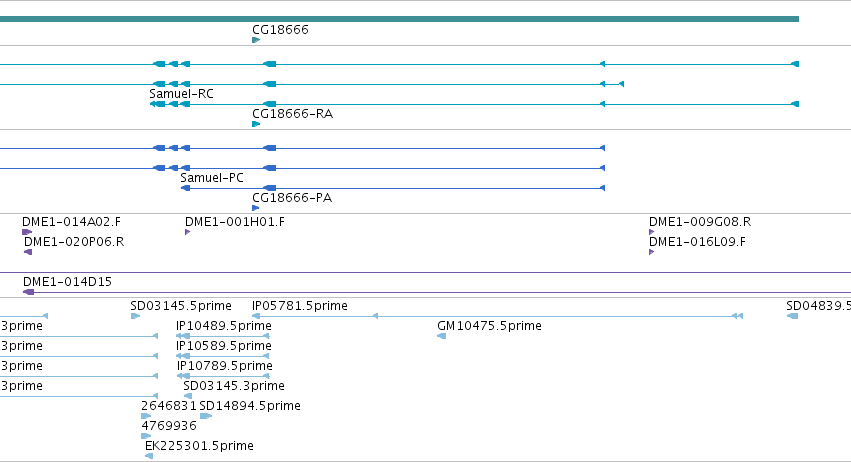Screen dimensions: 851x462
Task: Click the SD04839 arrow glyph
Action: [x=792, y=316]
